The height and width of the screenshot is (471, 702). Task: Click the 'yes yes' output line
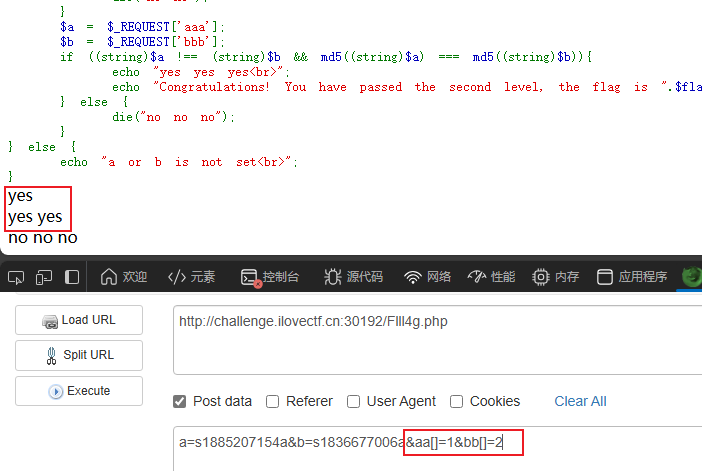[x=35, y=217]
